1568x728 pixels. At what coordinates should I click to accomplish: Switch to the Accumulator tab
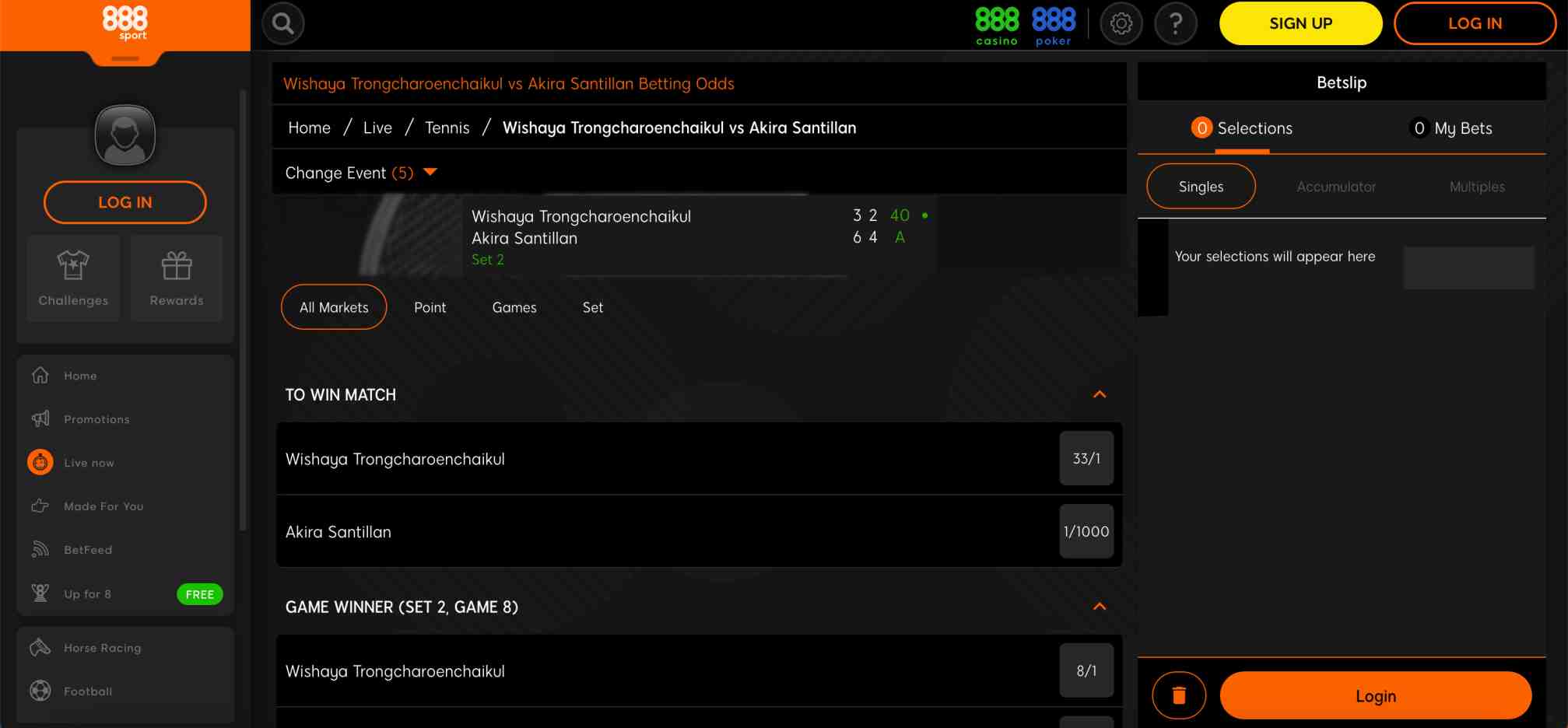1336,187
